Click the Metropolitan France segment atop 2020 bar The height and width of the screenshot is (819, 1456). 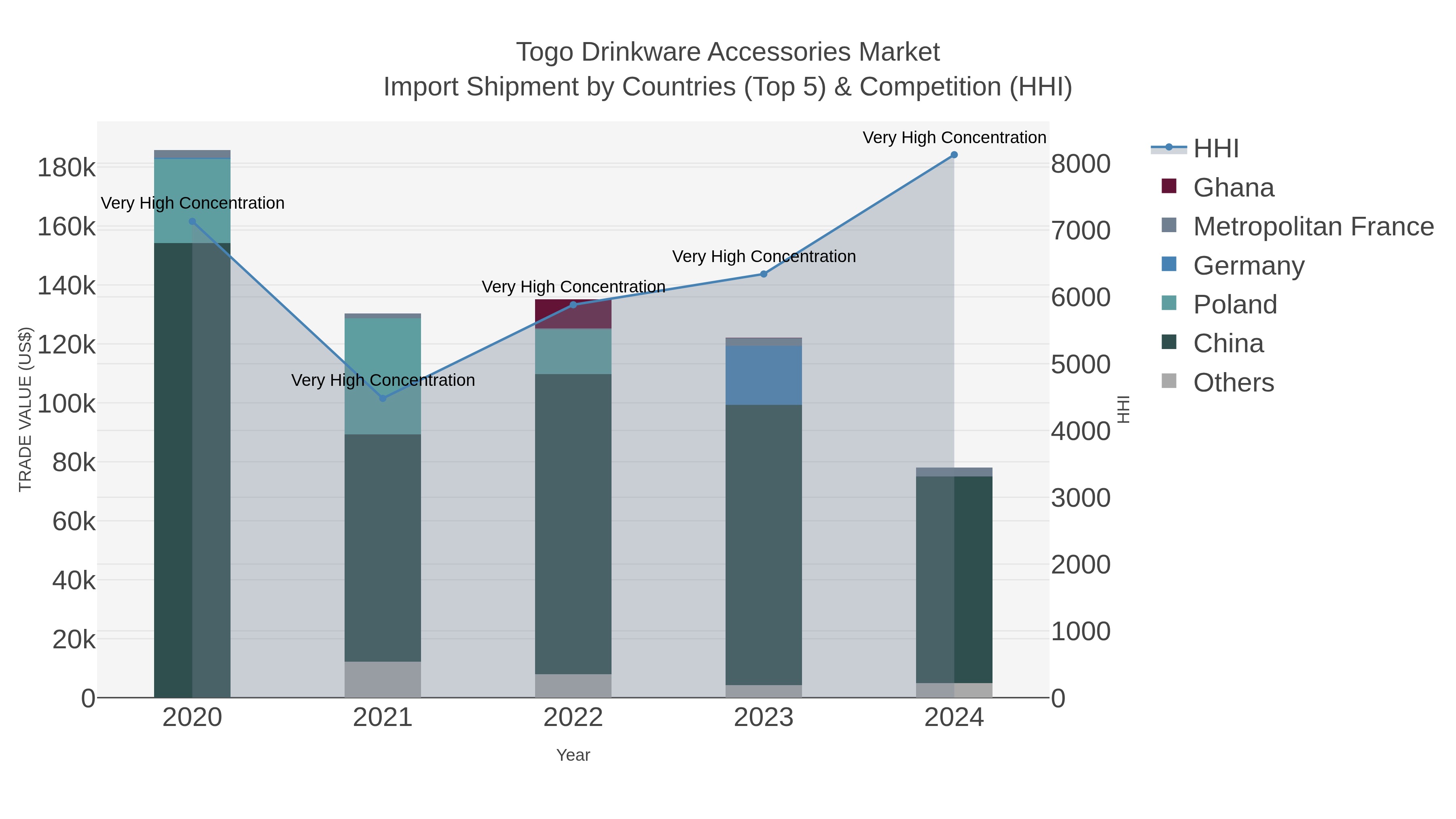[192, 154]
